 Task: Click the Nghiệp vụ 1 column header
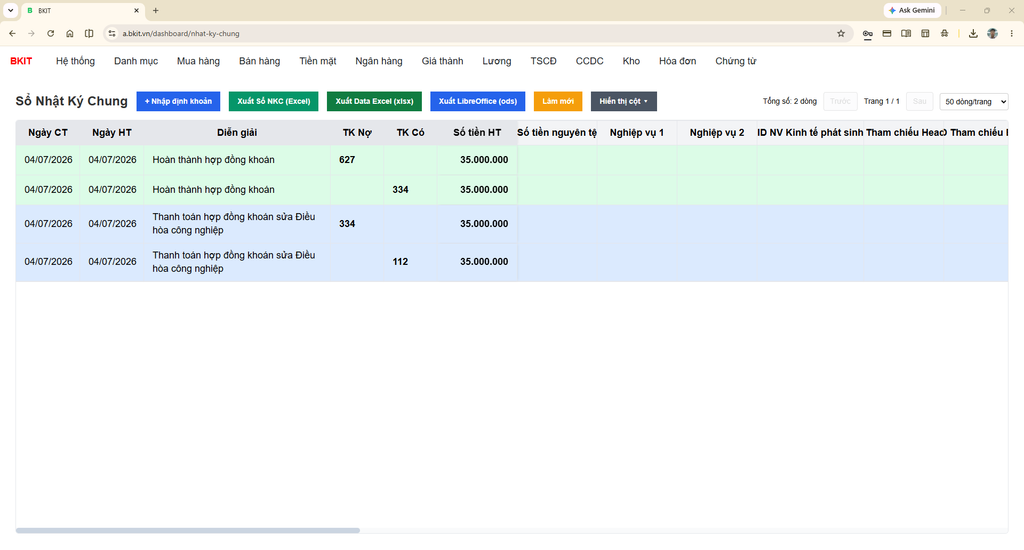tap(637, 133)
